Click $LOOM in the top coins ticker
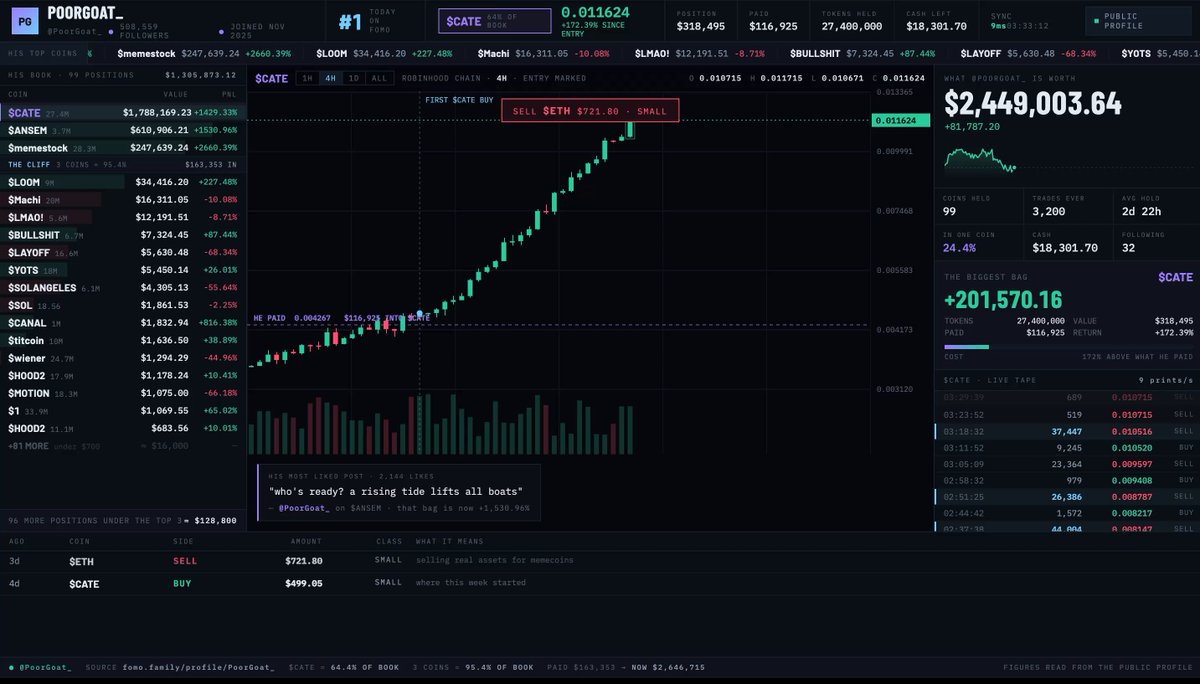Image resolution: width=1200 pixels, height=684 pixels. 384,52
